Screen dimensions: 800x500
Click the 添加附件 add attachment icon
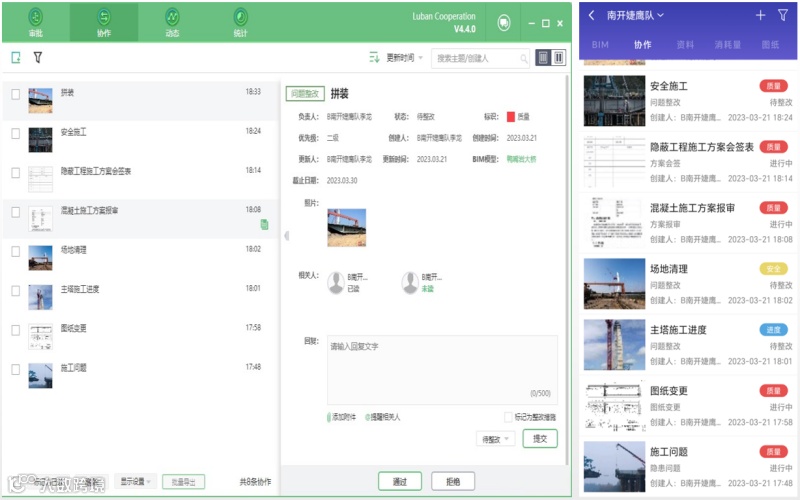(x=329, y=417)
